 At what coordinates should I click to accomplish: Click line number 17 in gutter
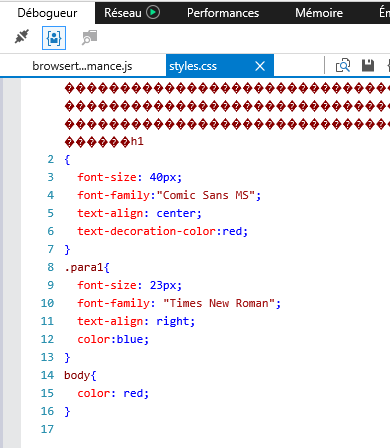(x=47, y=429)
